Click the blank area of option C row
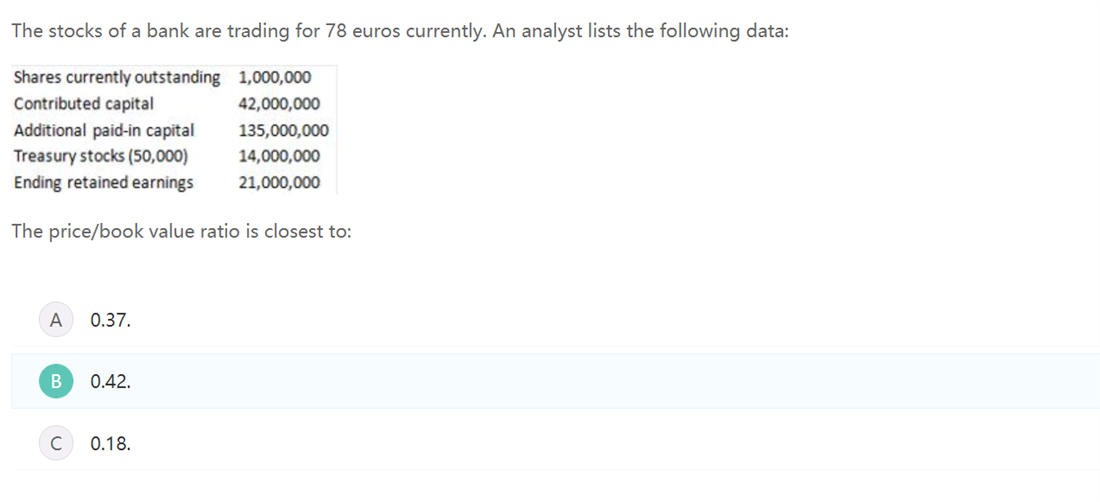The height and width of the screenshot is (502, 1100). pos(610,443)
